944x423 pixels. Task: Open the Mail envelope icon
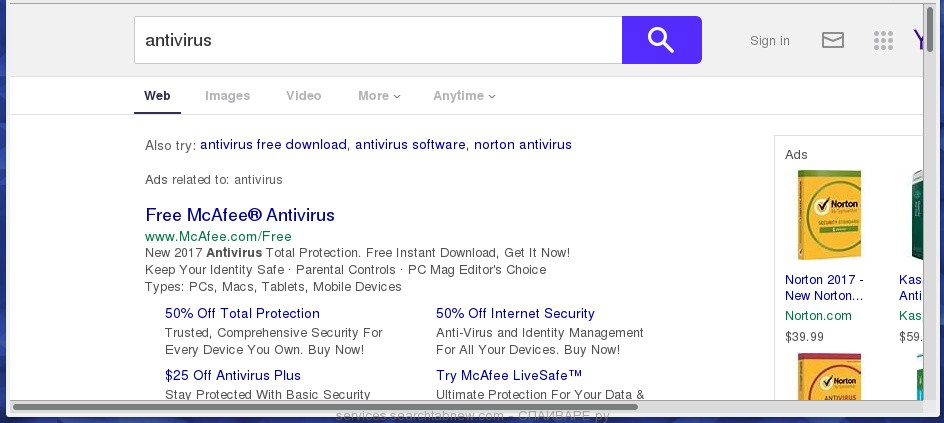point(833,40)
